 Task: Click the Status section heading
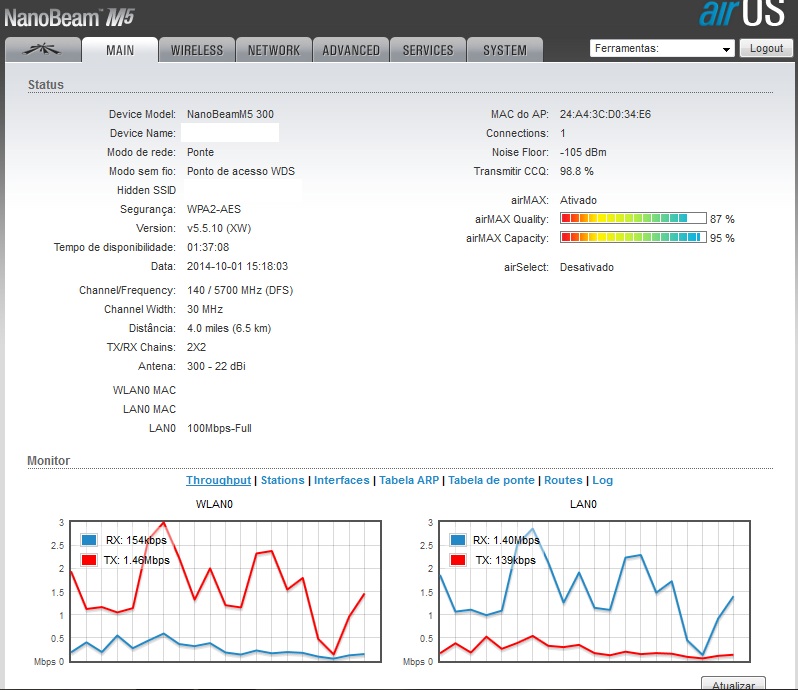46,84
